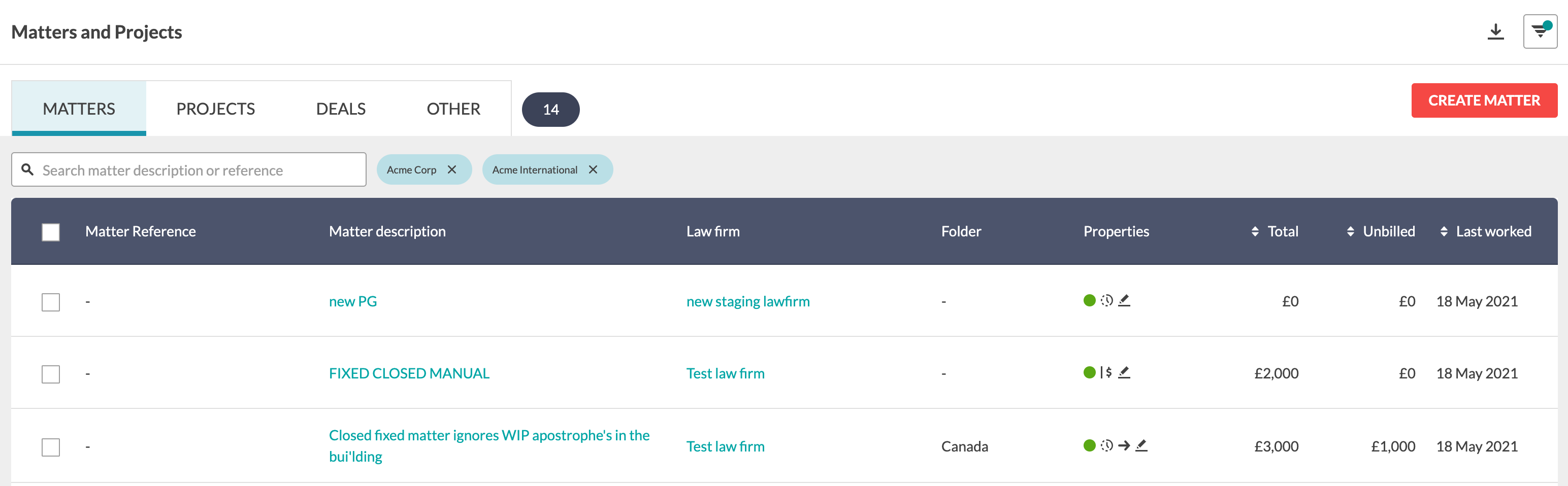Remove the Acme Corp filter chip
The height and width of the screenshot is (486, 1568).
(x=451, y=170)
